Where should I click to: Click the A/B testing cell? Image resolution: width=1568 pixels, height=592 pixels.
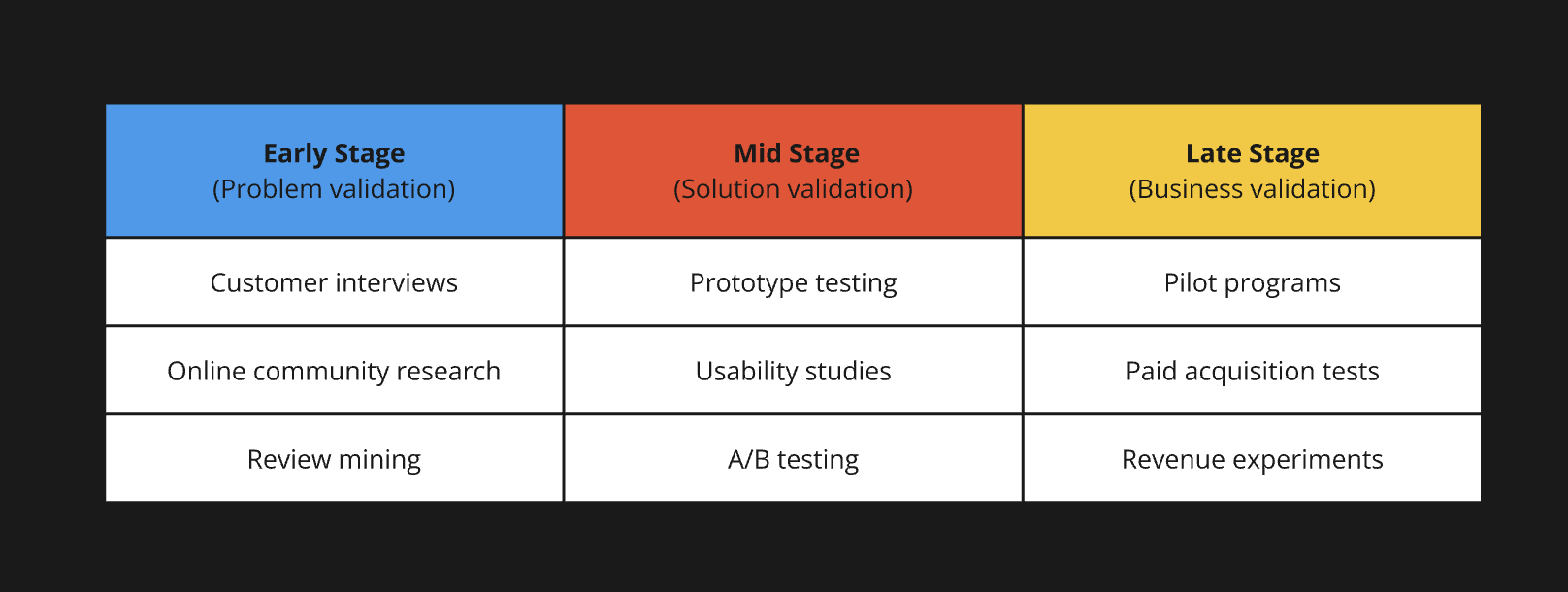tap(793, 459)
